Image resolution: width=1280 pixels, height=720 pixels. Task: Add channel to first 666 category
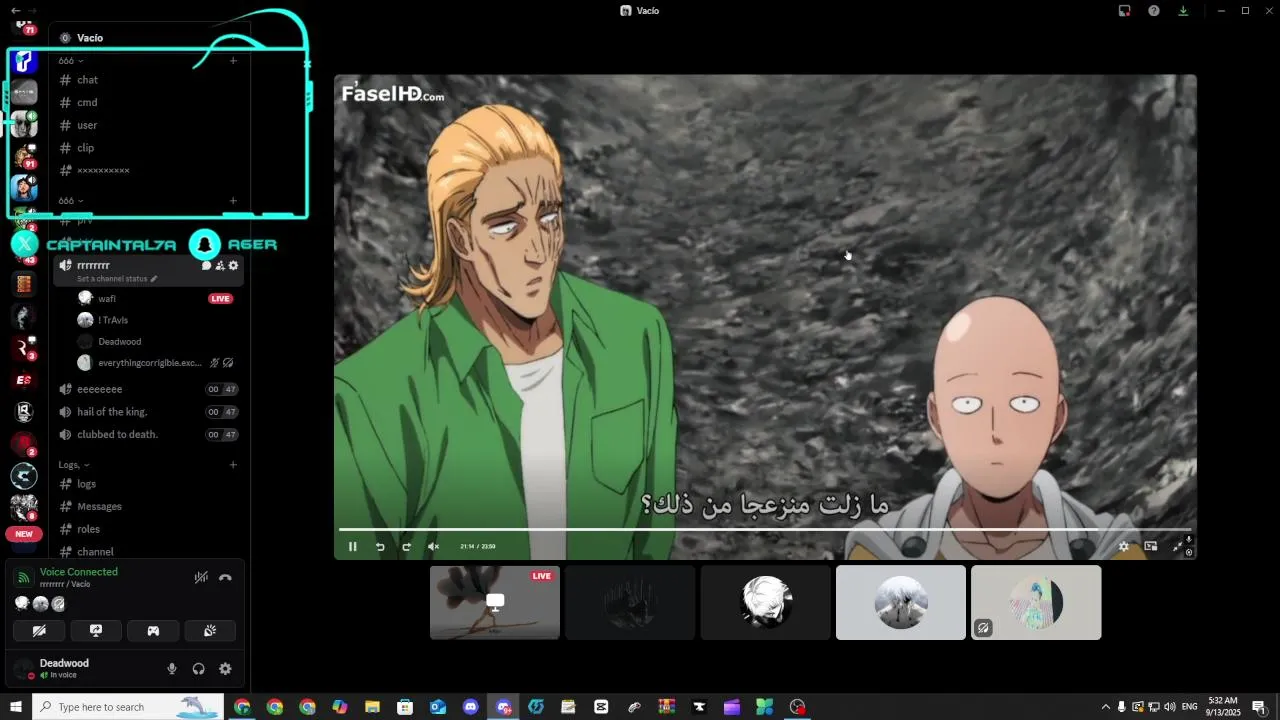click(233, 61)
